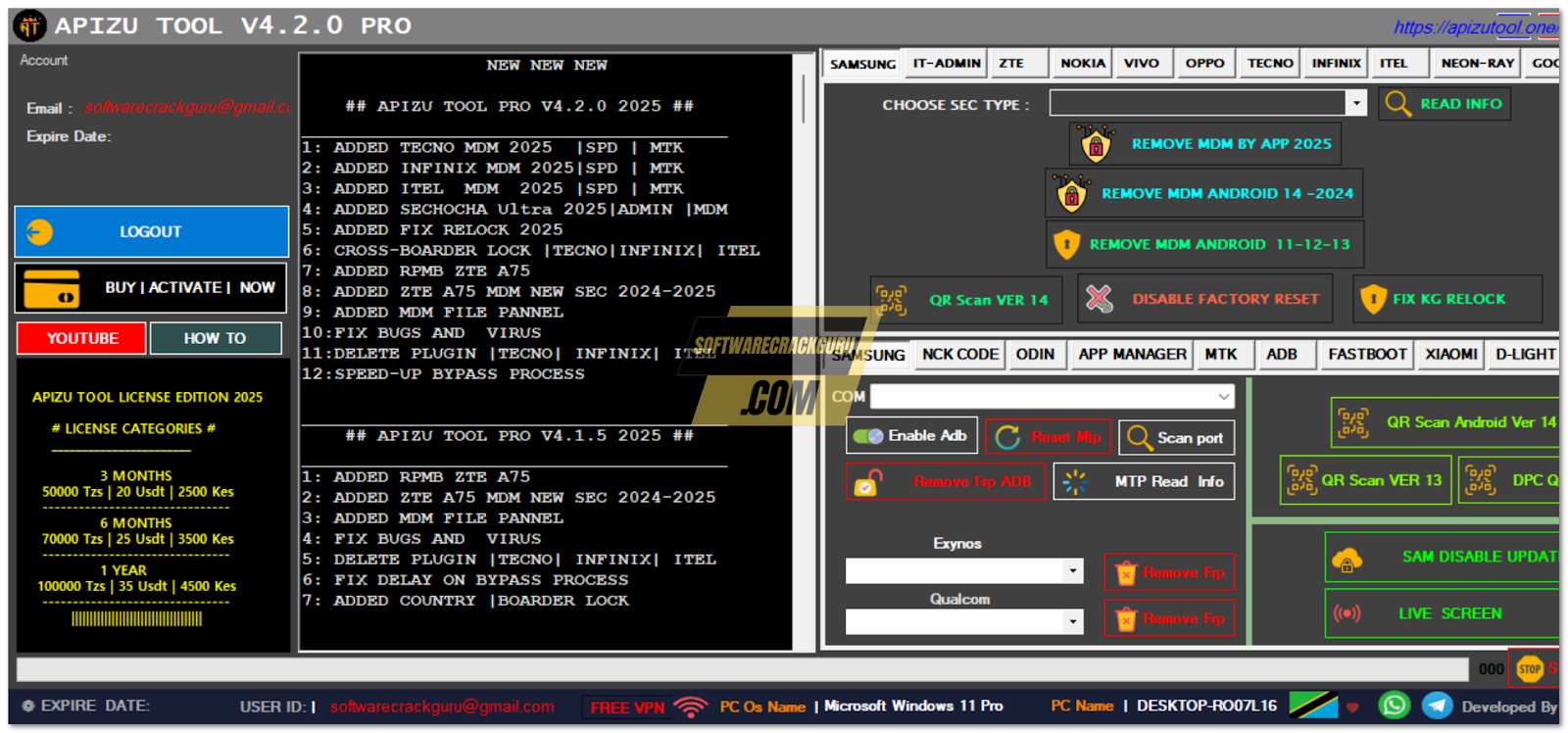Screen dimensions: 1568x733
Task: Click the Reset Mtp refresh icon
Action: 1008,437
